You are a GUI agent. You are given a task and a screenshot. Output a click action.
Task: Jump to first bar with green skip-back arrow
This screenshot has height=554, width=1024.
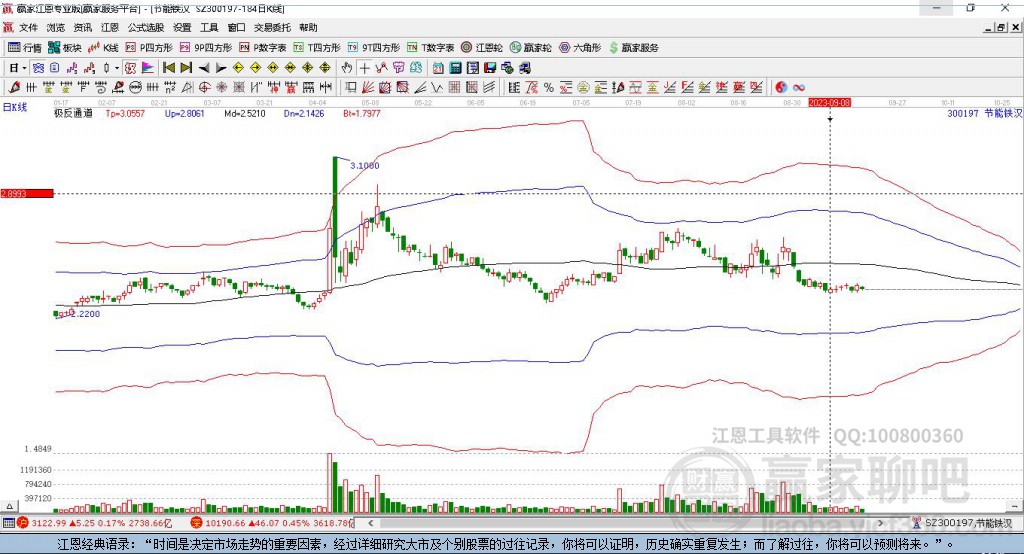[x=168, y=68]
